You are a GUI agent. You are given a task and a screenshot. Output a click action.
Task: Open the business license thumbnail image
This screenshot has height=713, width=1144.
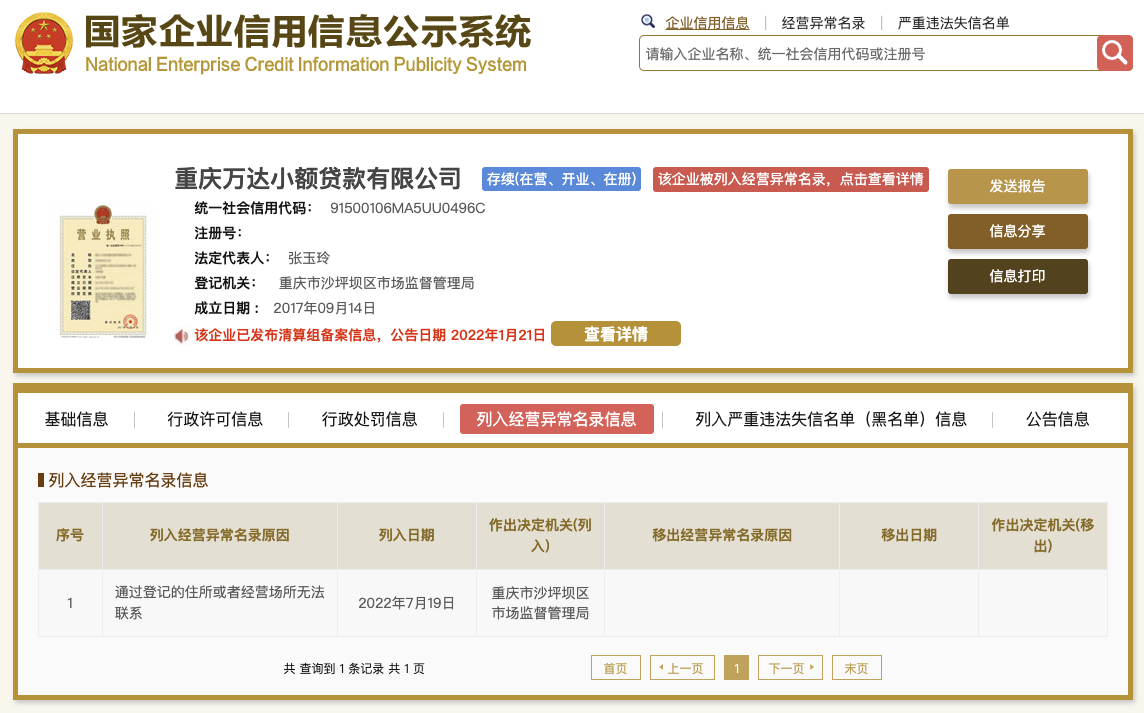click(x=103, y=271)
